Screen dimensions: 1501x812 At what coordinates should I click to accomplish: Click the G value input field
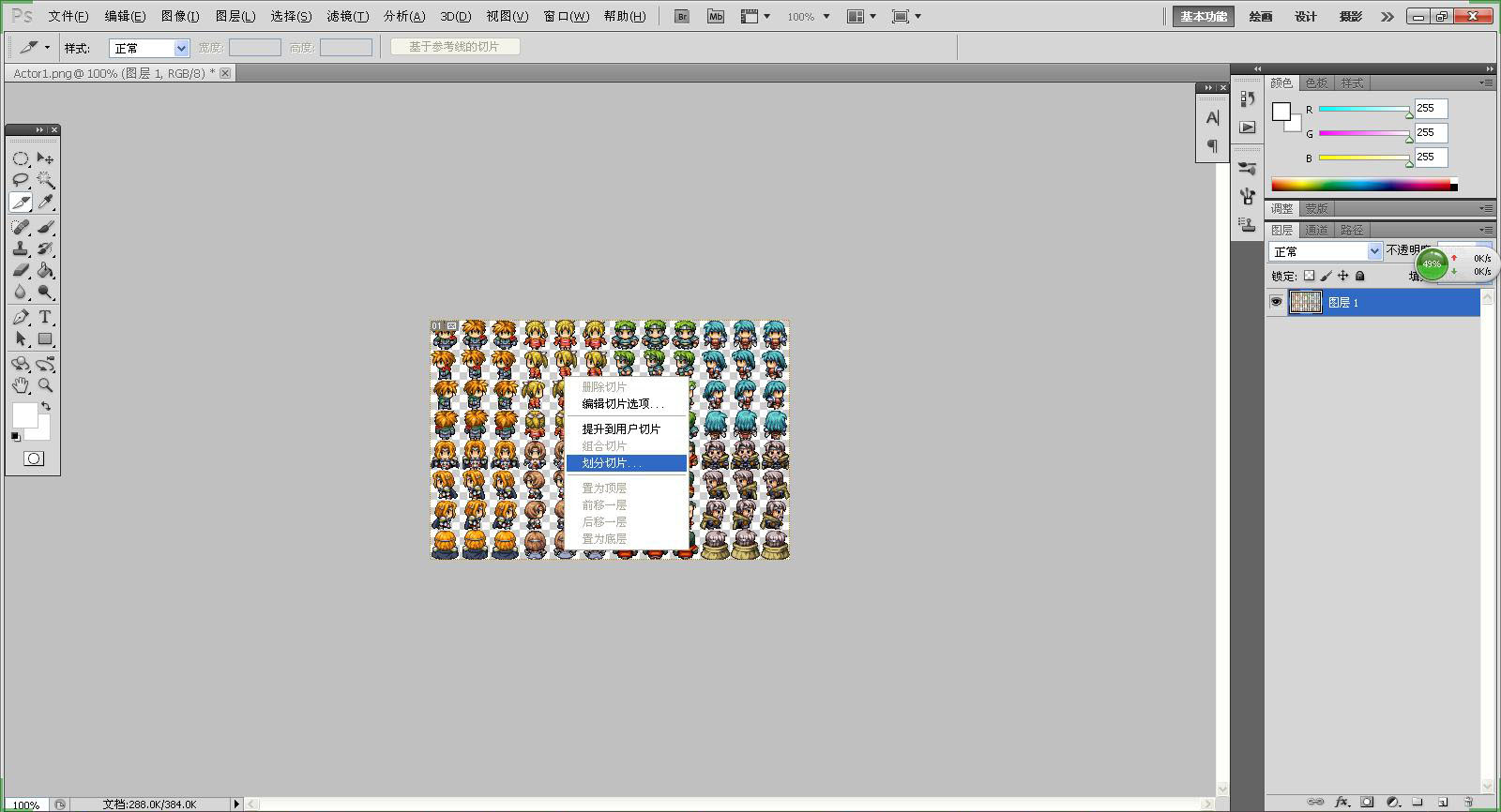tap(1431, 133)
